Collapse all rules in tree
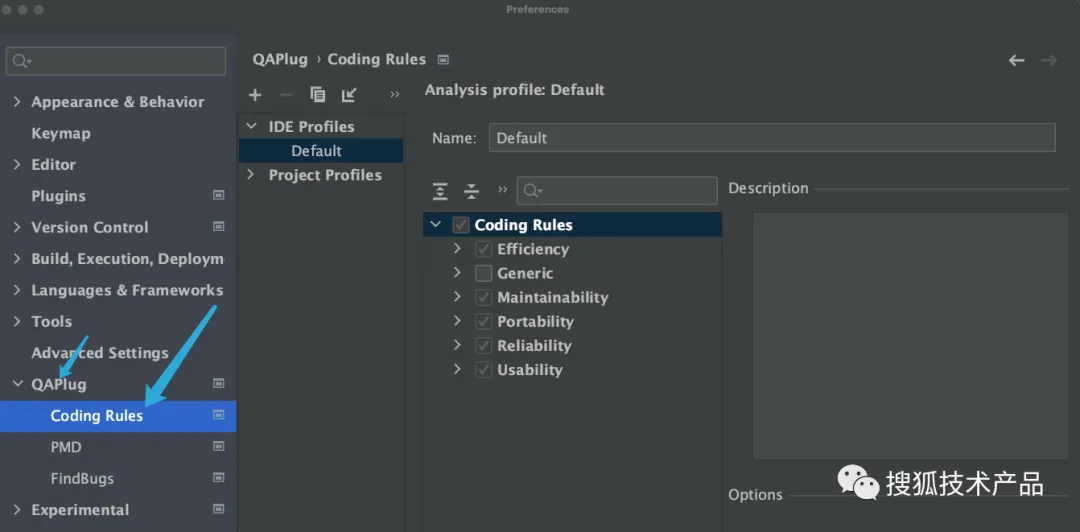The image size is (1080, 532). click(x=471, y=191)
